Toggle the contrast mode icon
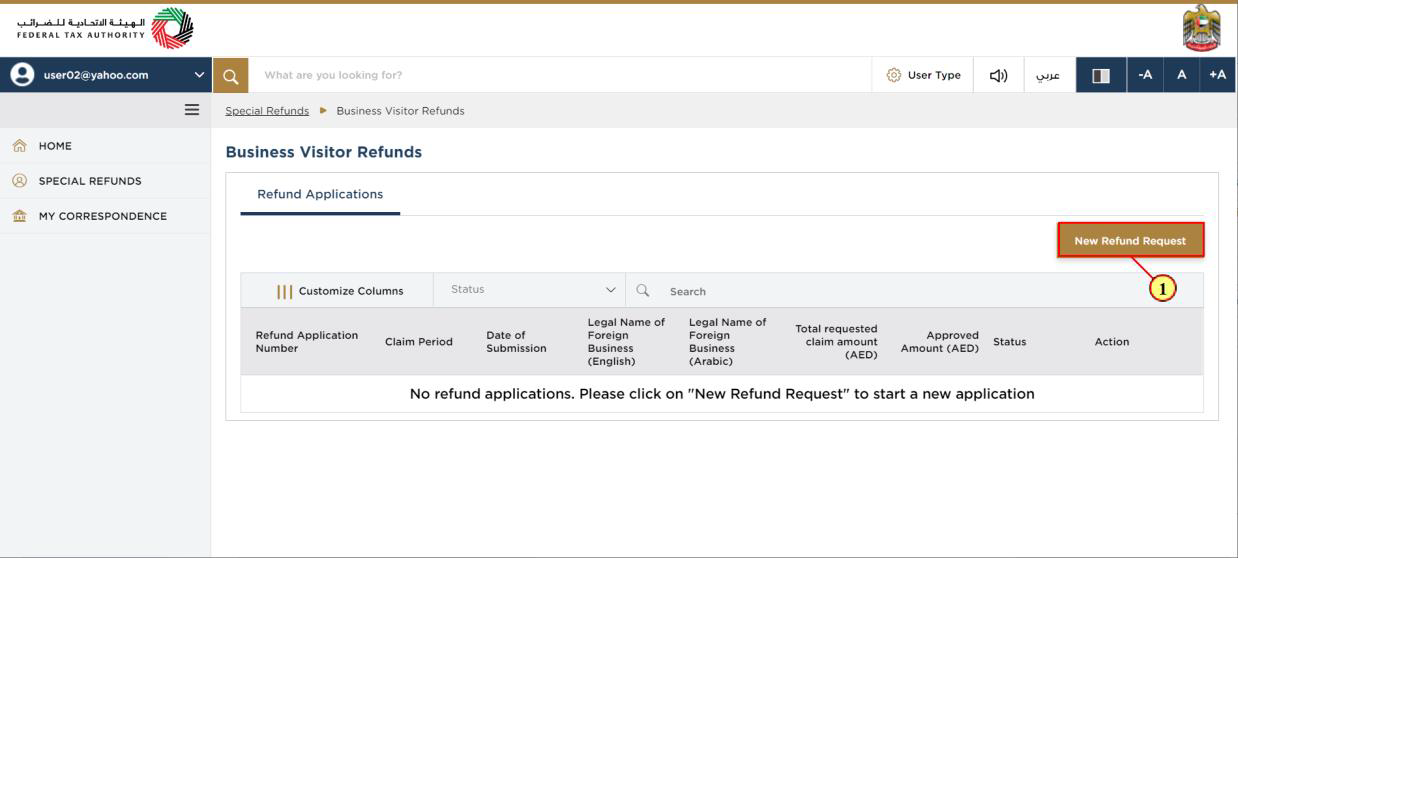 tap(1101, 75)
